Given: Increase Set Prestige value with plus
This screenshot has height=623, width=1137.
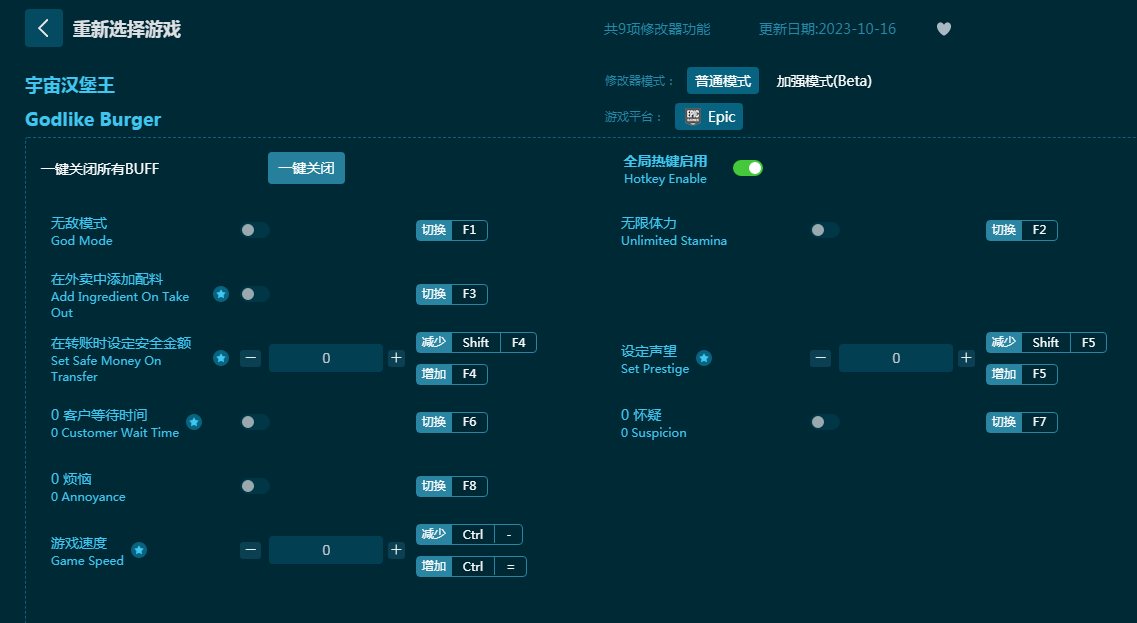Looking at the screenshot, I should 966,358.
